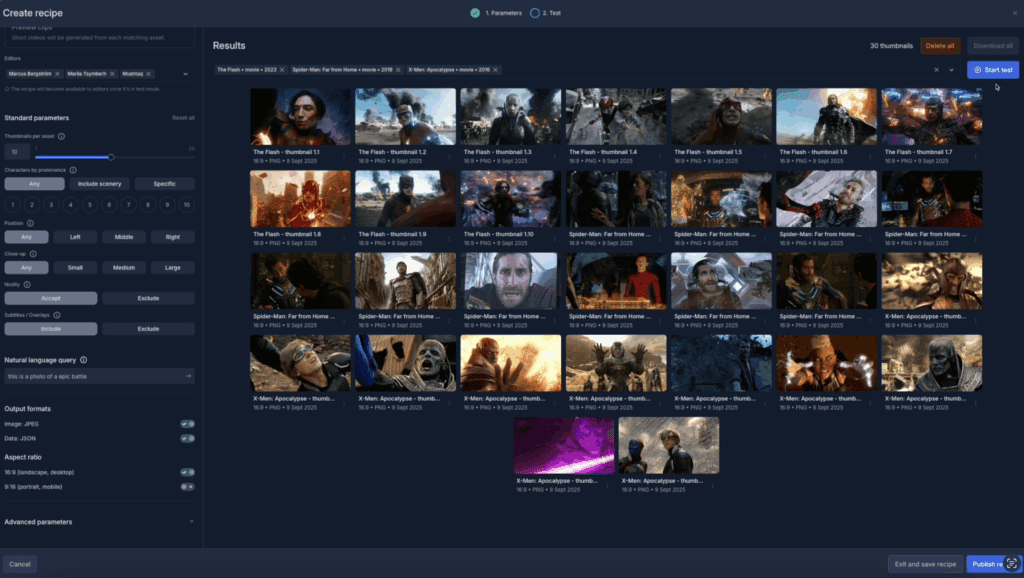
Task: Clear all asset filters with the X icon
Action: click(x=936, y=70)
